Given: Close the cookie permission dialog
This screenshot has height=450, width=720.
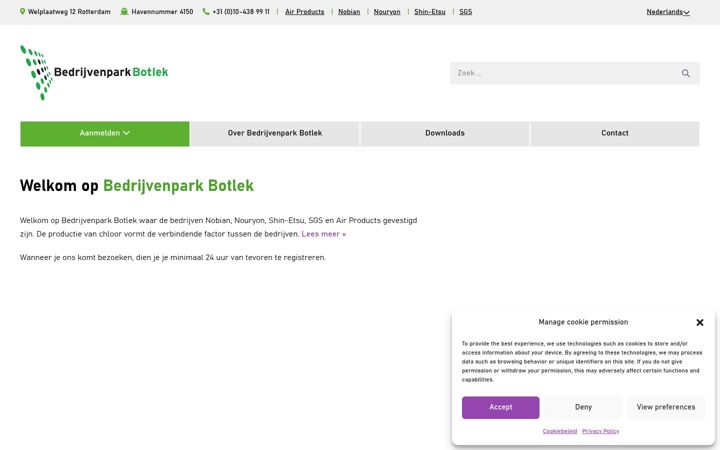Looking at the screenshot, I should tap(700, 322).
